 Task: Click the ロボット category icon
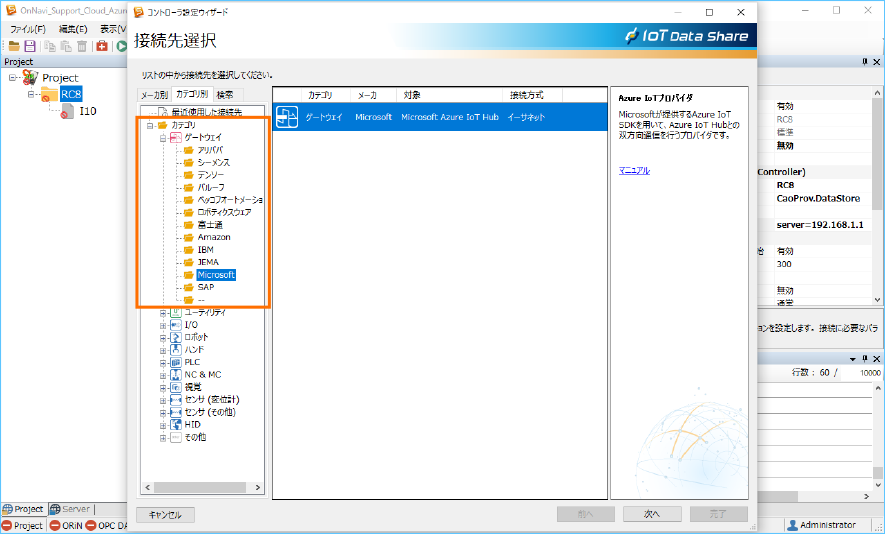click(x=175, y=337)
